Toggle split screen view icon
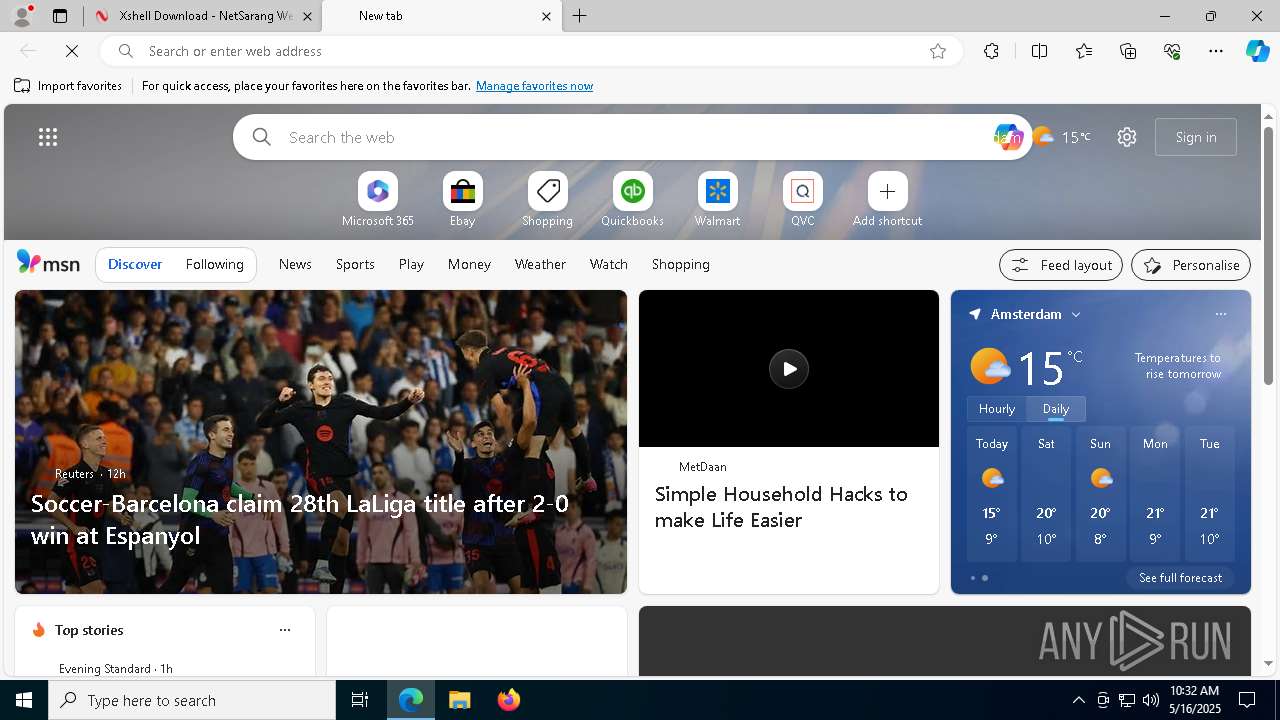1280x720 pixels. (x=1039, y=51)
